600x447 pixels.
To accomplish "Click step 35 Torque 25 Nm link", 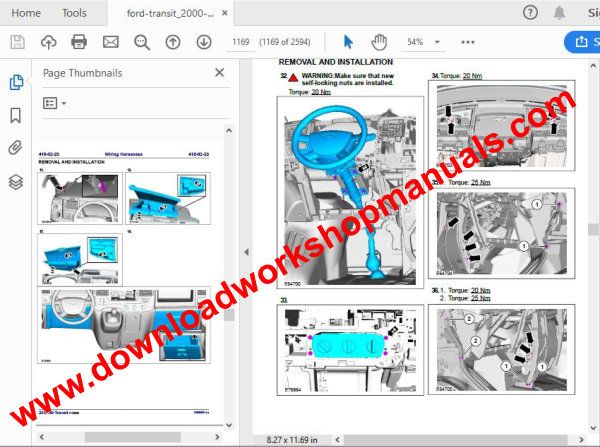I will coord(480,183).
